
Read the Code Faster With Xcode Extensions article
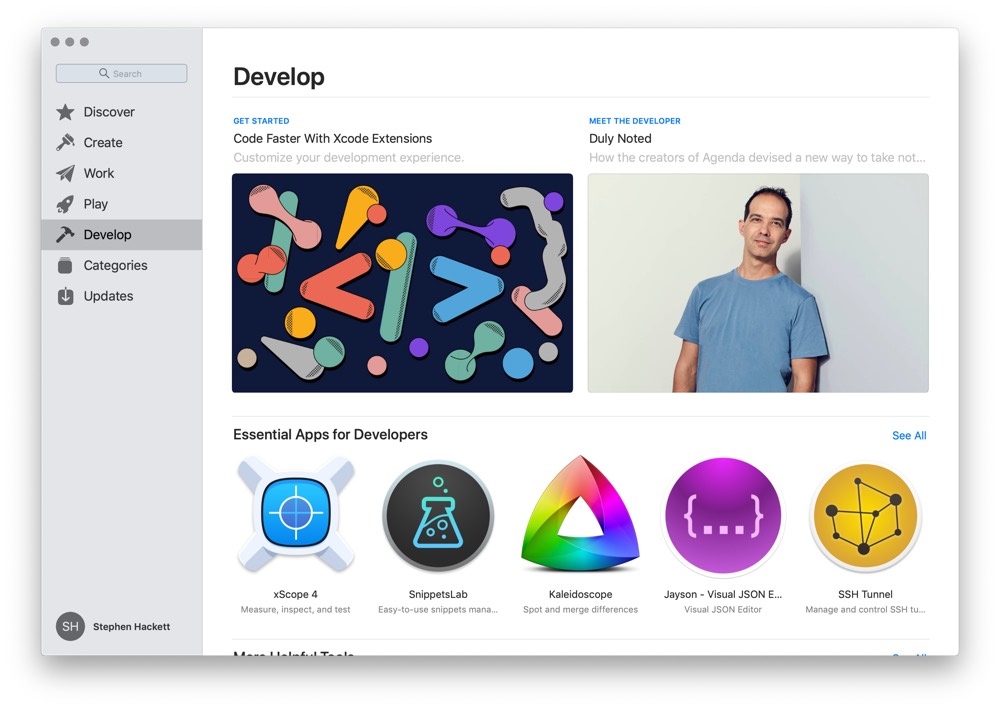(332, 138)
